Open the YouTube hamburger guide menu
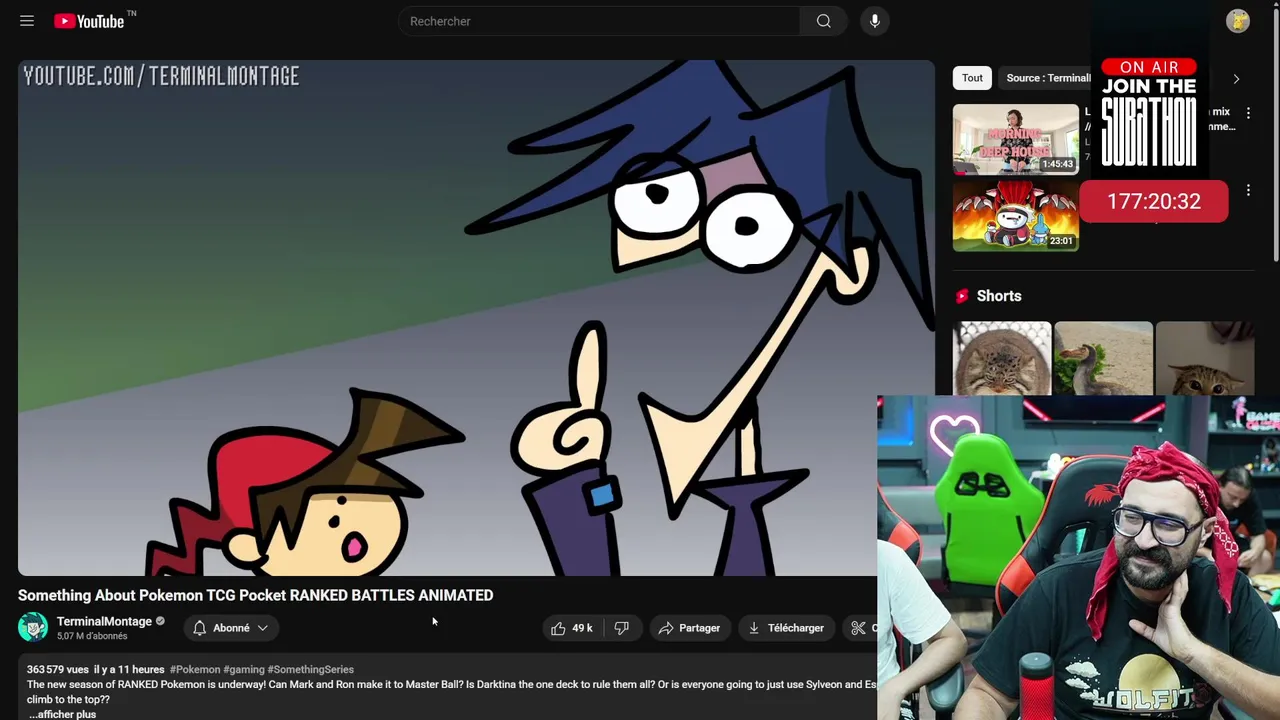Screen dimensions: 1280x720 click(27, 21)
